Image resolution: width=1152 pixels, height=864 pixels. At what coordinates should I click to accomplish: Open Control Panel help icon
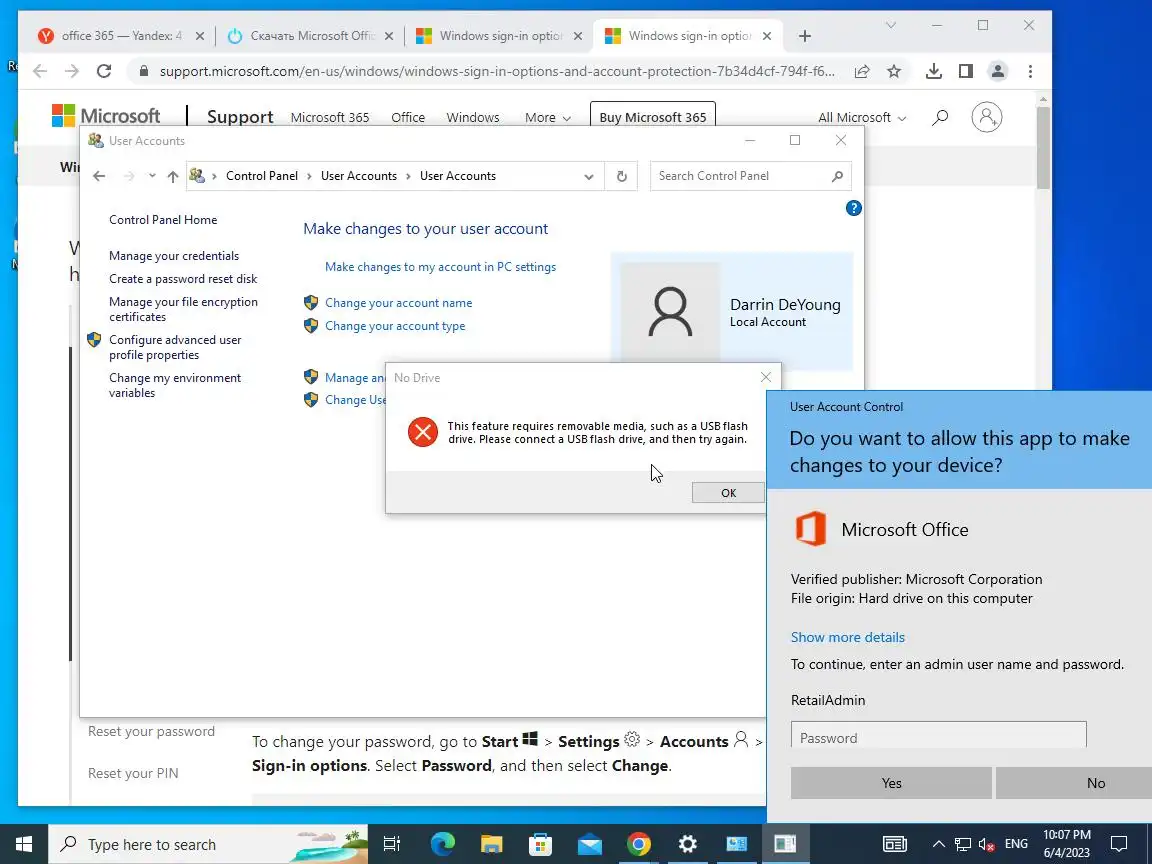pyautogui.click(x=853, y=208)
